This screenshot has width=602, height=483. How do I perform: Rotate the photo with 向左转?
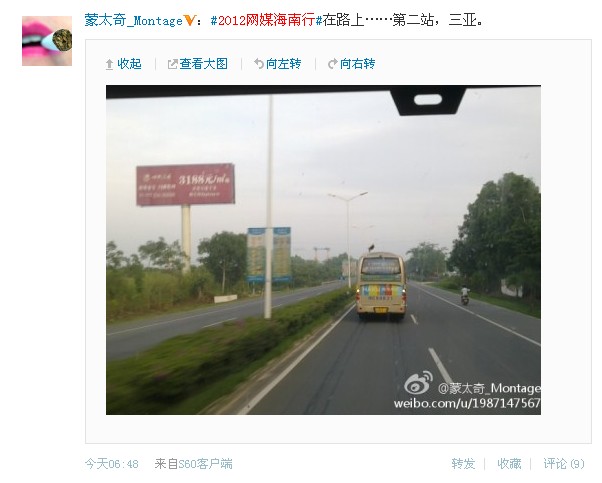click(x=283, y=64)
